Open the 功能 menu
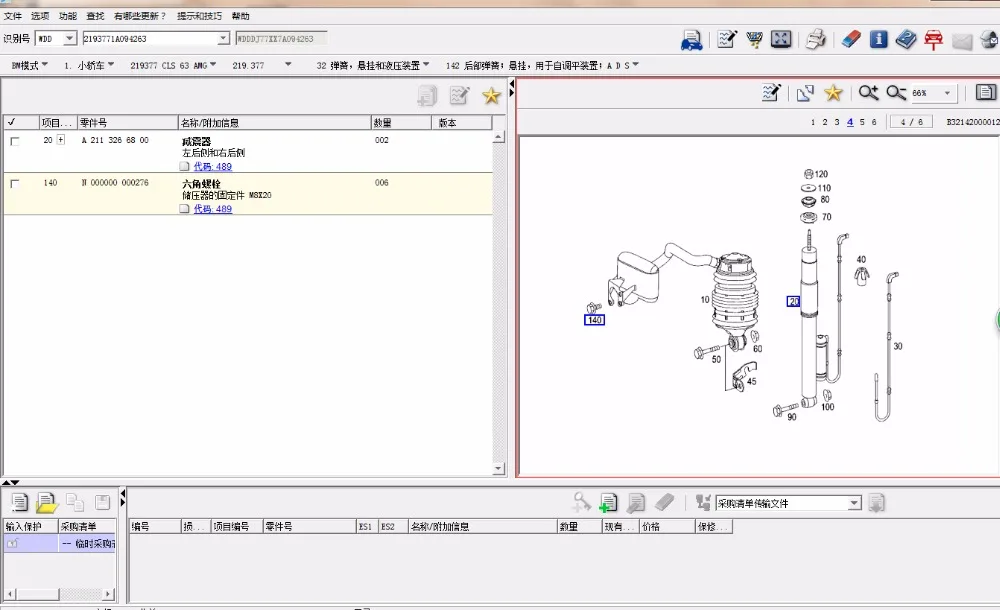The height and width of the screenshot is (610, 1000). [68, 16]
